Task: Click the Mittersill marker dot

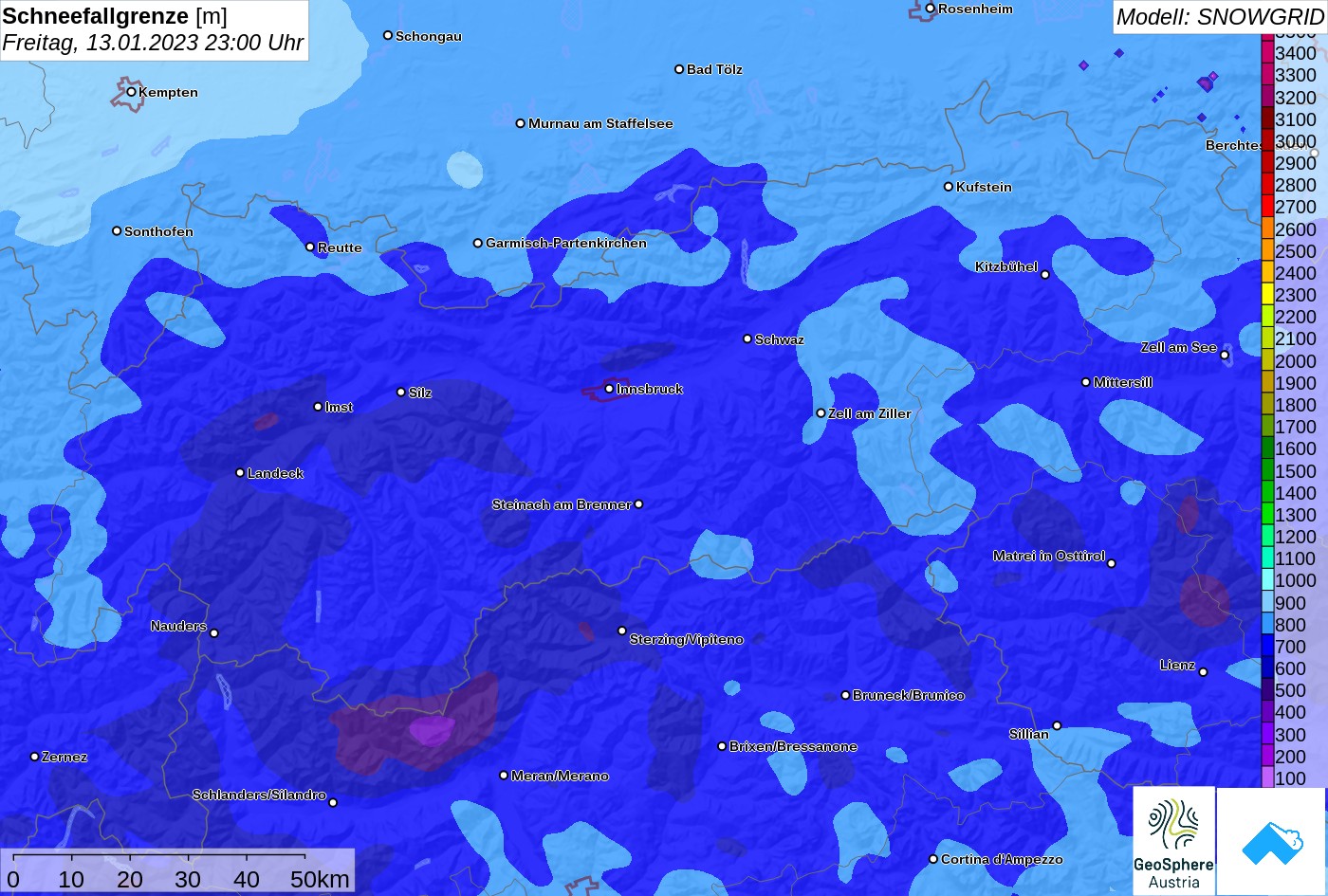Action: coord(1086,382)
